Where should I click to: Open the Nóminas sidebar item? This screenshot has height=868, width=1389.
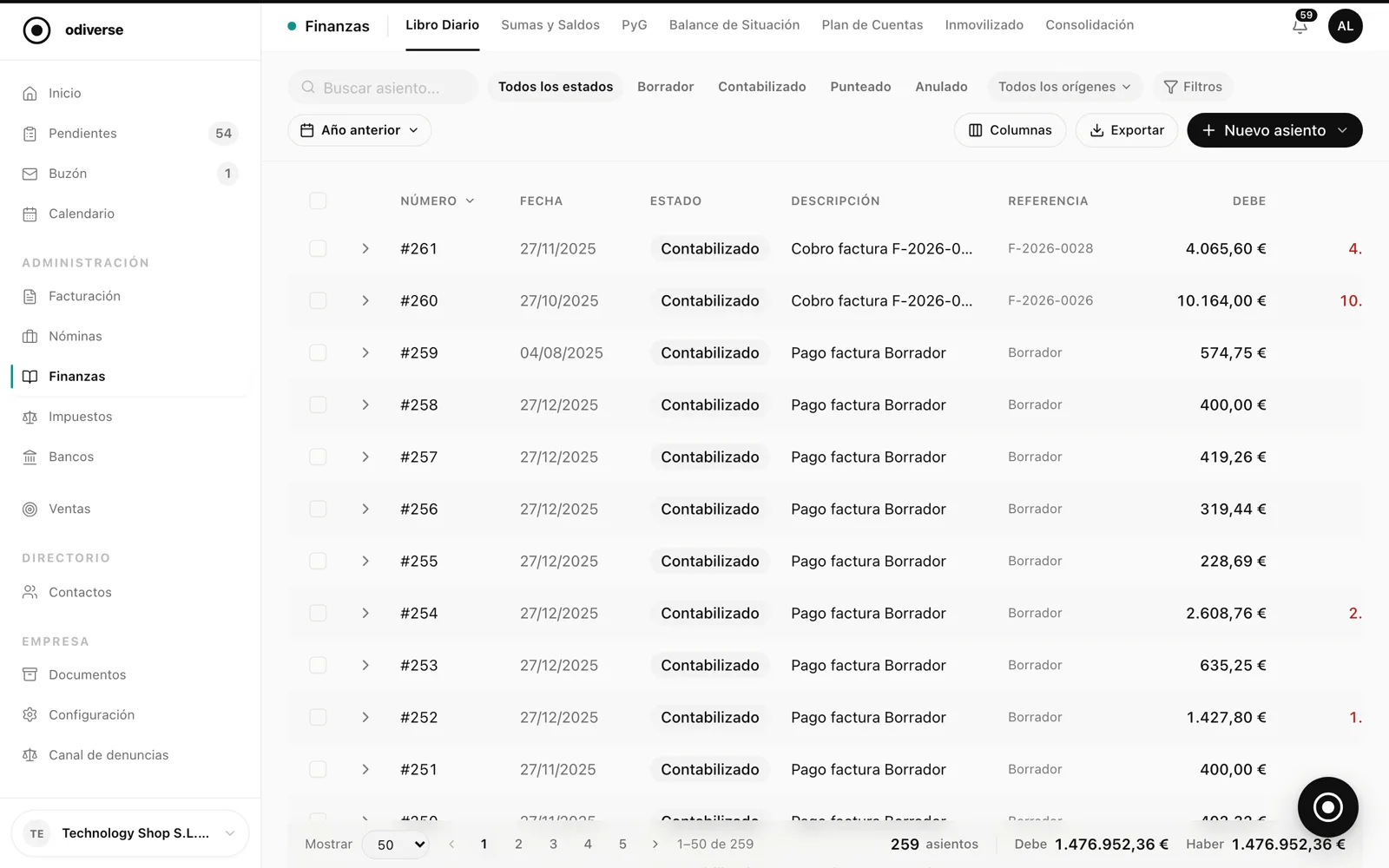pyautogui.click(x=130, y=336)
